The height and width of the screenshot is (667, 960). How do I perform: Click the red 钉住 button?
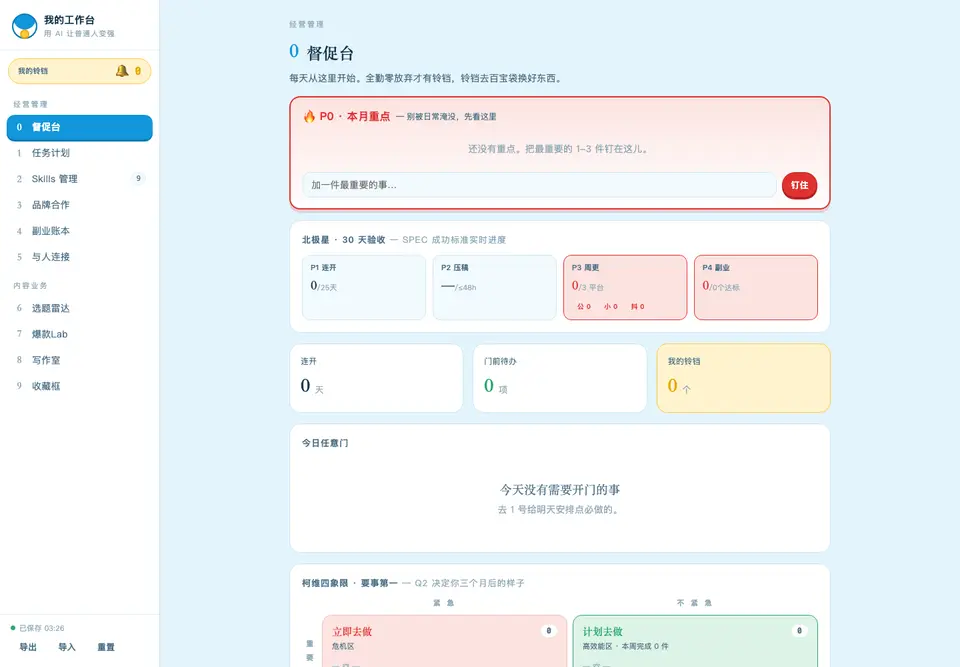[799, 185]
